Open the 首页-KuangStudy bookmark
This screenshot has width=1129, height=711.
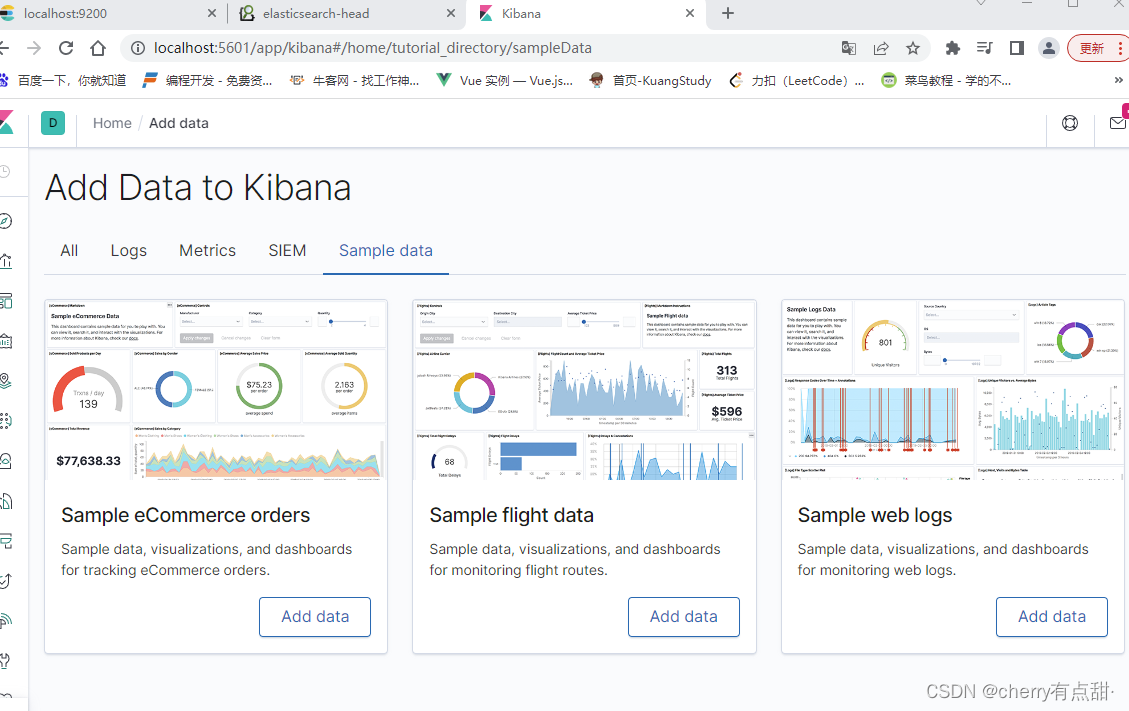650,81
